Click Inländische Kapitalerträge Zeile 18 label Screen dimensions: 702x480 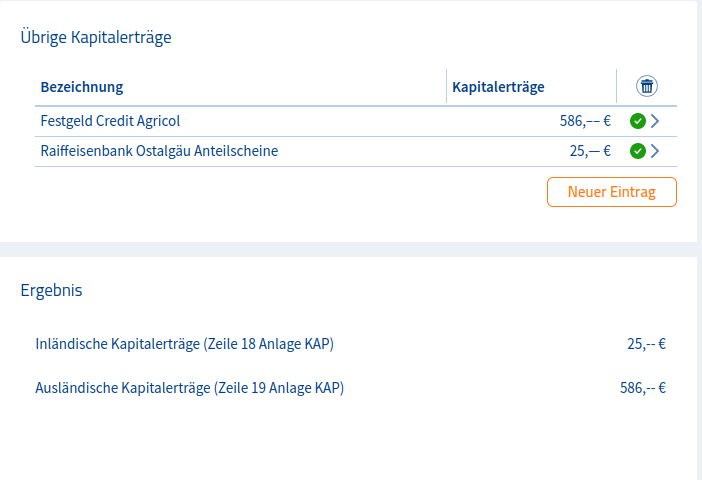click(x=184, y=344)
